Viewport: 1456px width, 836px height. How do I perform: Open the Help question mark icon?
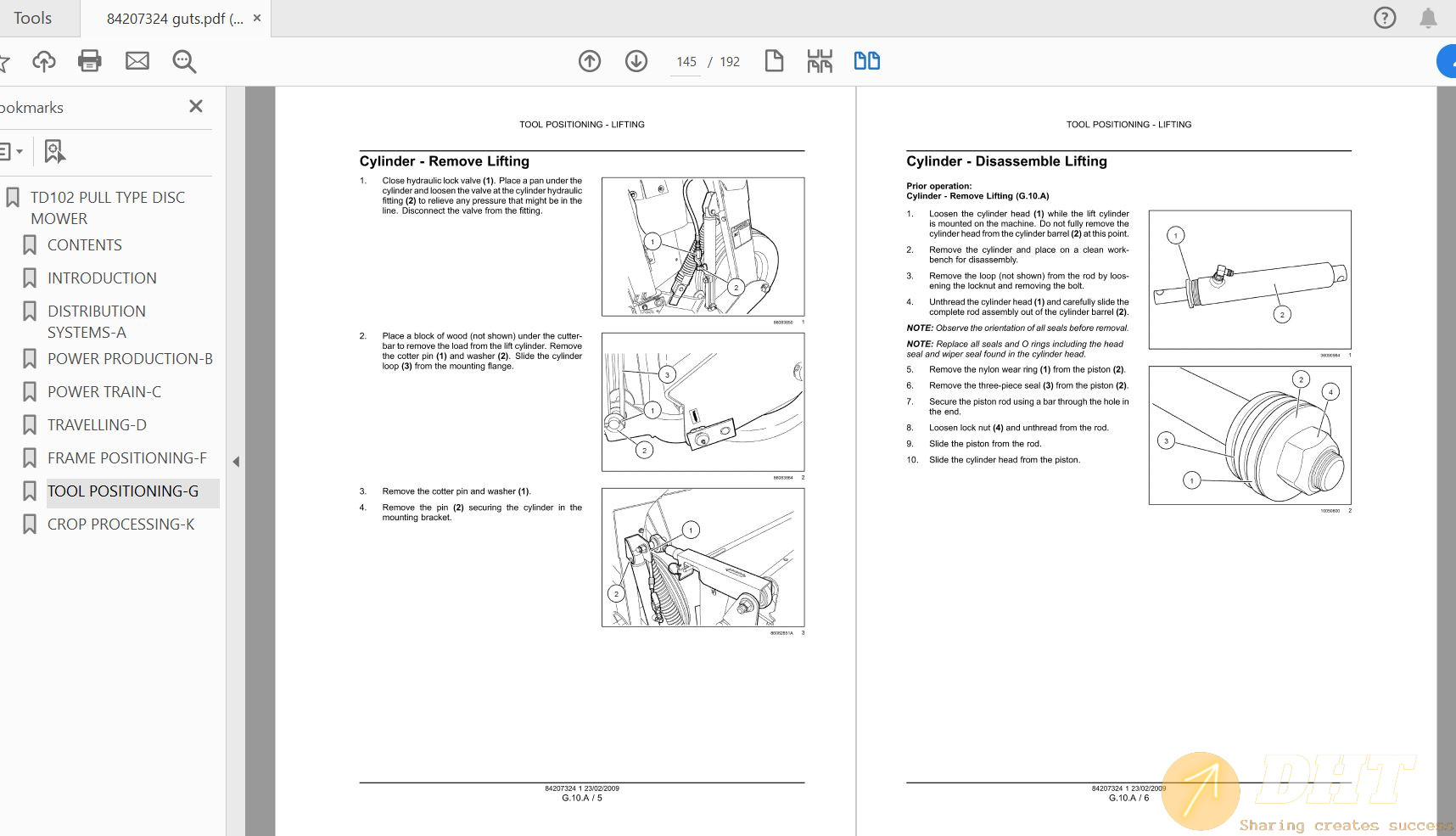tap(1385, 18)
